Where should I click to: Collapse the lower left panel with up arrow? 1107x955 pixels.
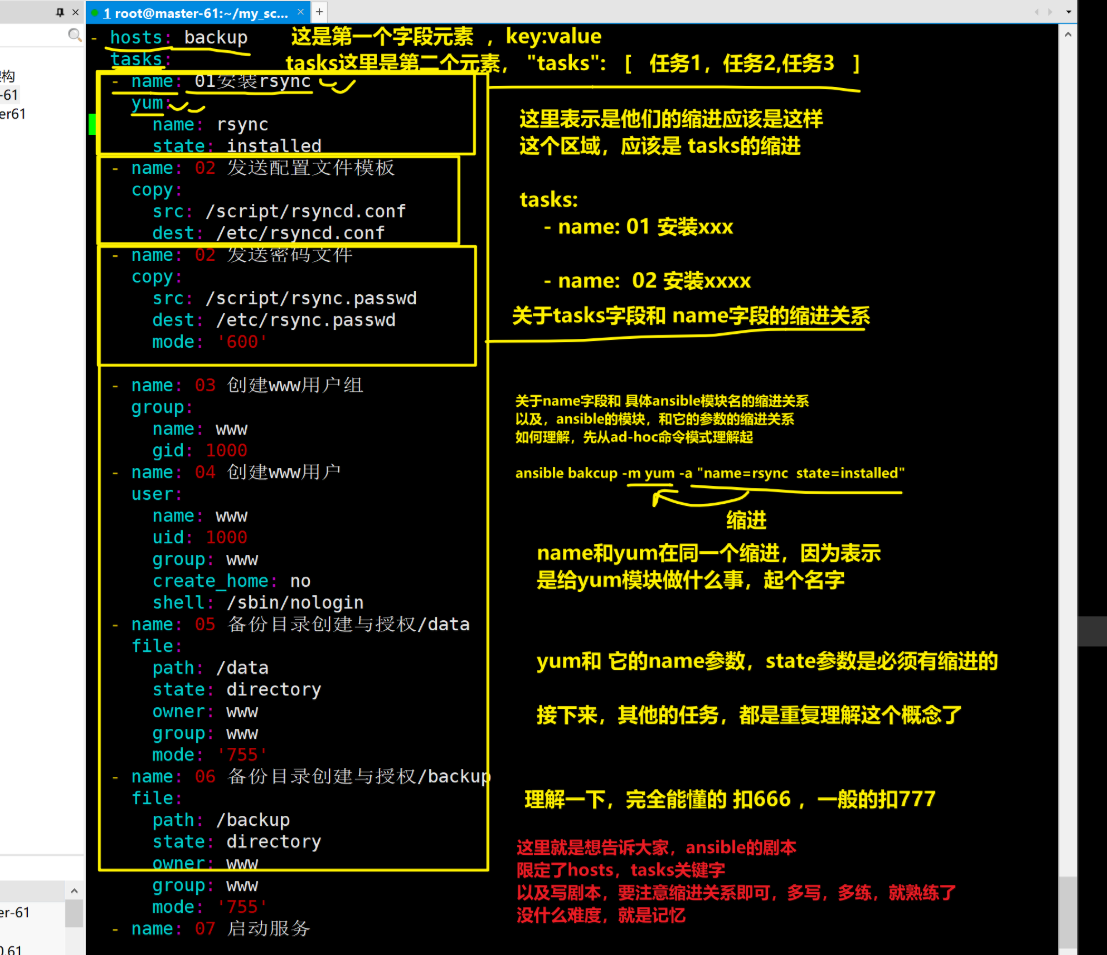(x=74, y=891)
